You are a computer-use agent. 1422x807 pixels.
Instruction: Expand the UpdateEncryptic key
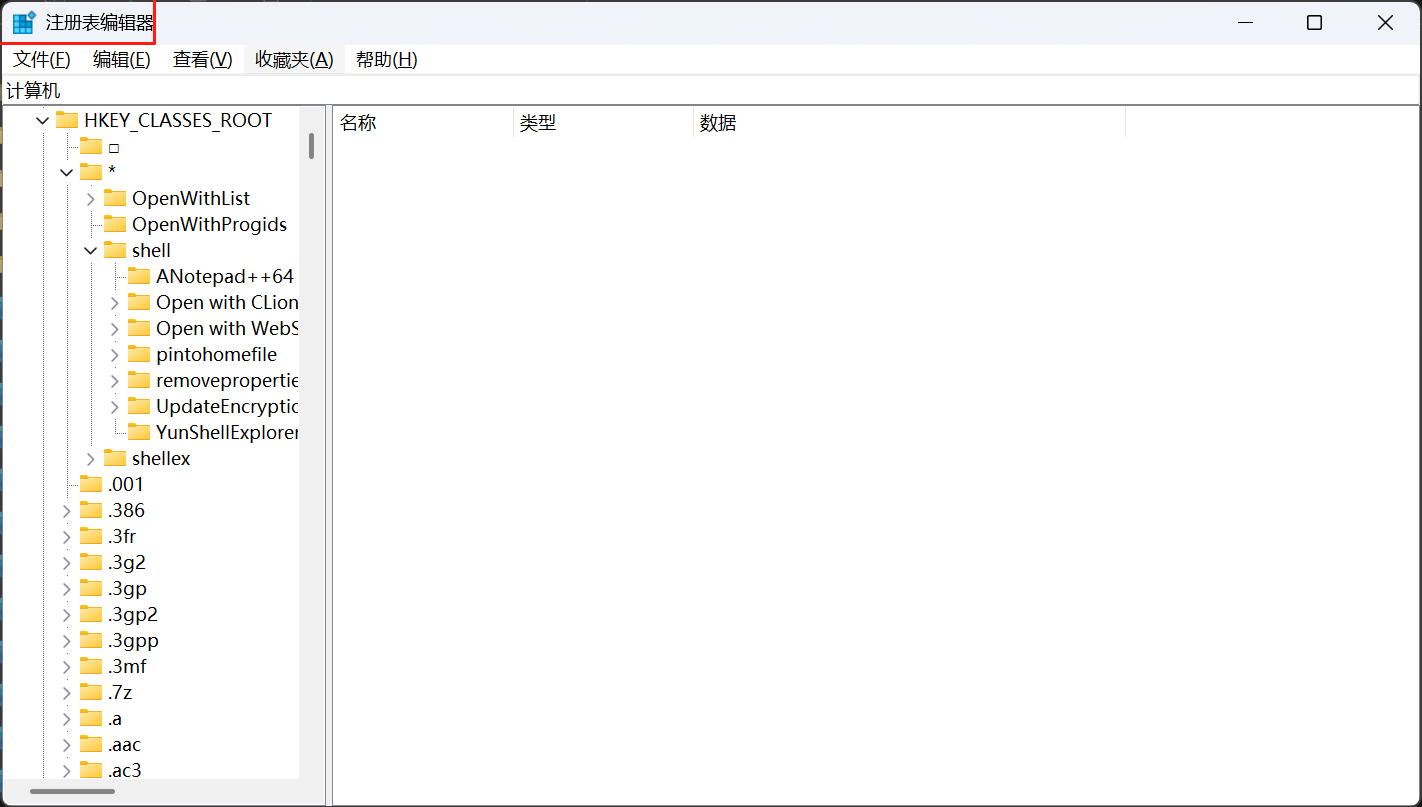pos(114,407)
